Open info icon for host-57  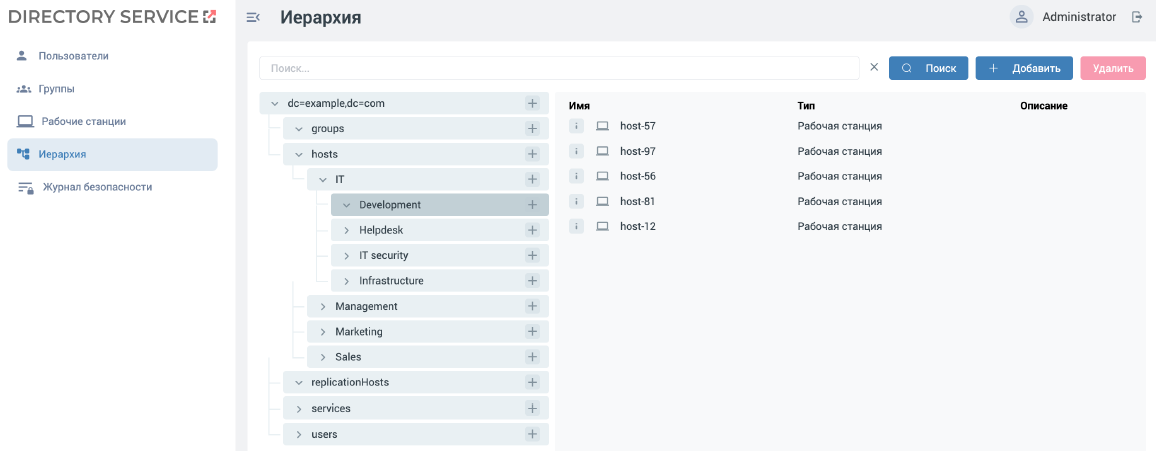pos(576,126)
